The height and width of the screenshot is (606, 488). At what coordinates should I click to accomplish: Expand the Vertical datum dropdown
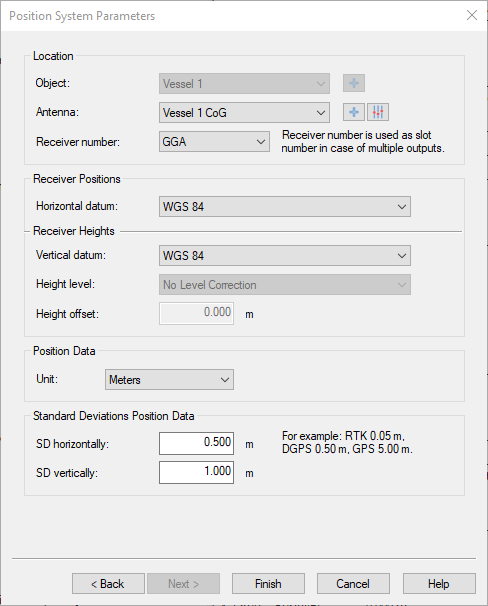(x=285, y=255)
